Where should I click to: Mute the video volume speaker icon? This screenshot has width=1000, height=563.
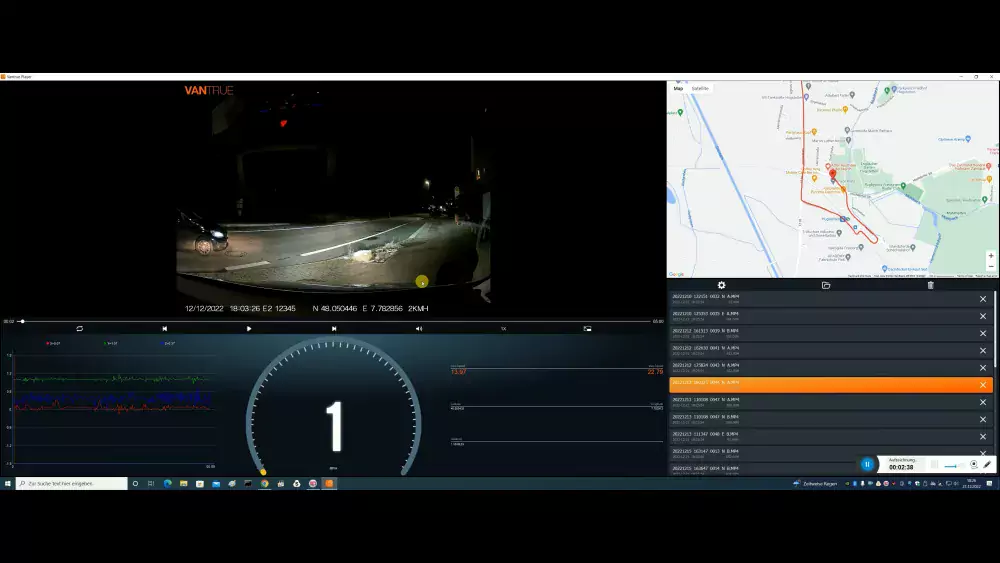[419, 329]
